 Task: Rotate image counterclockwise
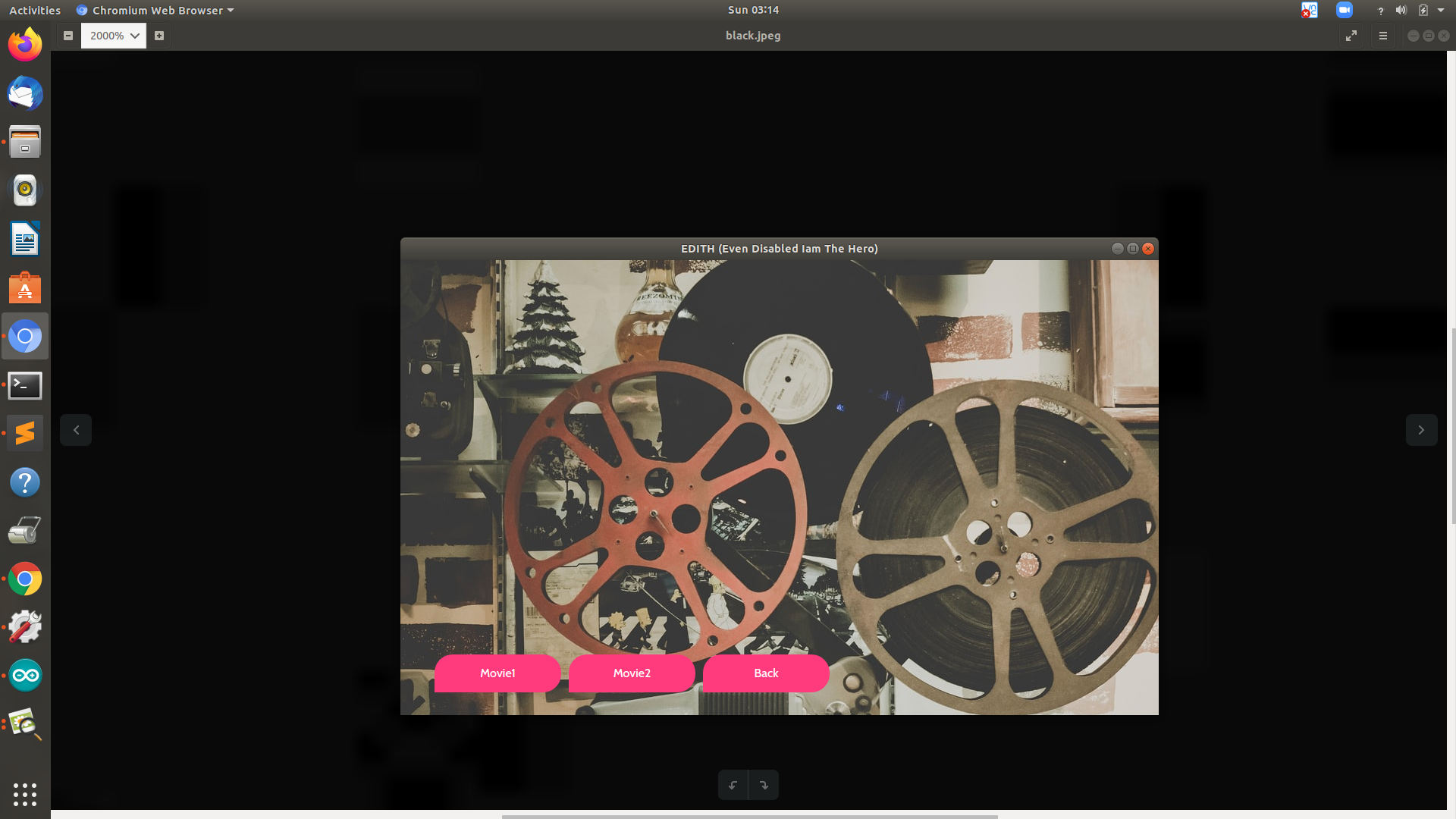[x=733, y=785]
